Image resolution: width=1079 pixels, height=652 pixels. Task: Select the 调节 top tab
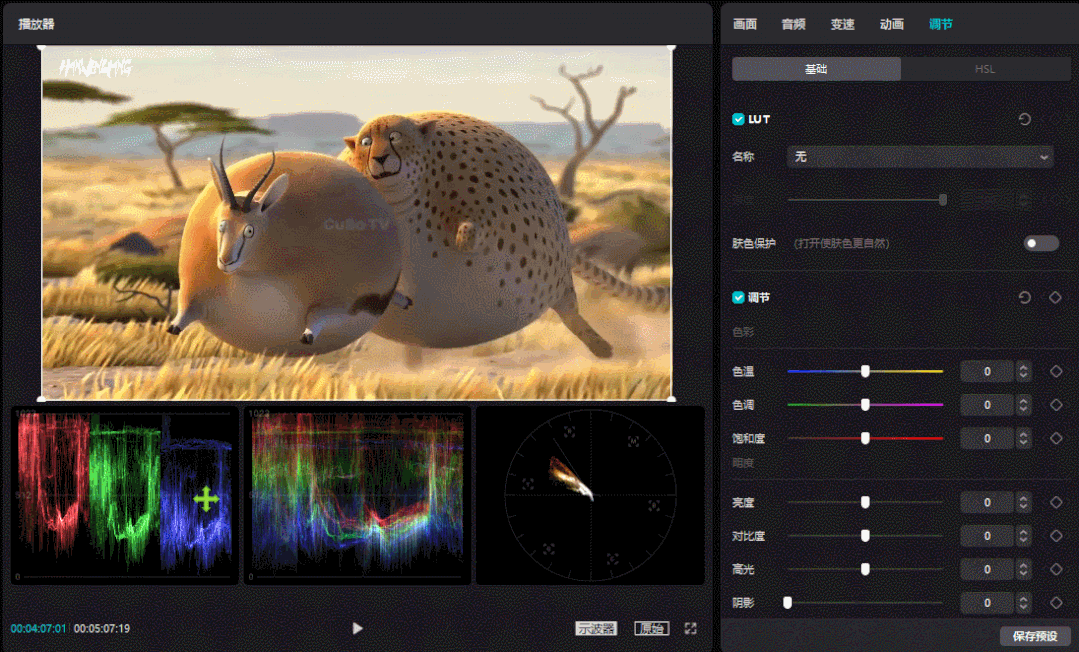click(941, 24)
